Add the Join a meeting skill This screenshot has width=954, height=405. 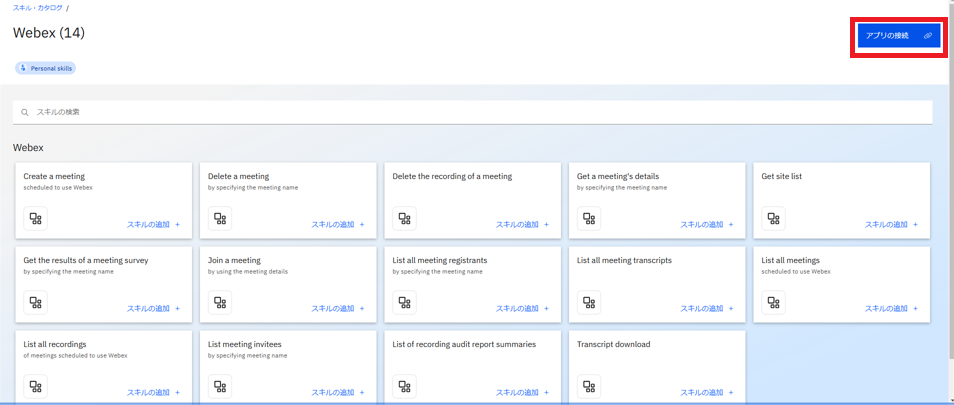[x=338, y=308]
